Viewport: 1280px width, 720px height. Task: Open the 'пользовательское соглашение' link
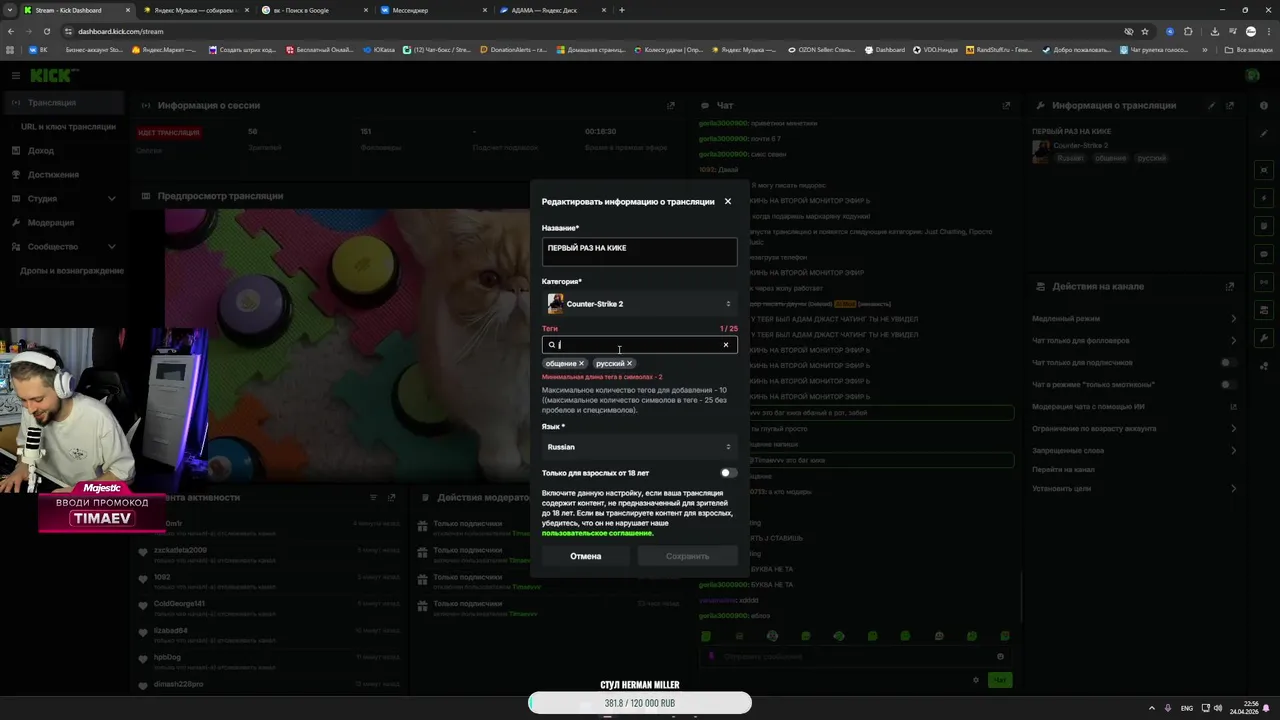[x=597, y=533]
